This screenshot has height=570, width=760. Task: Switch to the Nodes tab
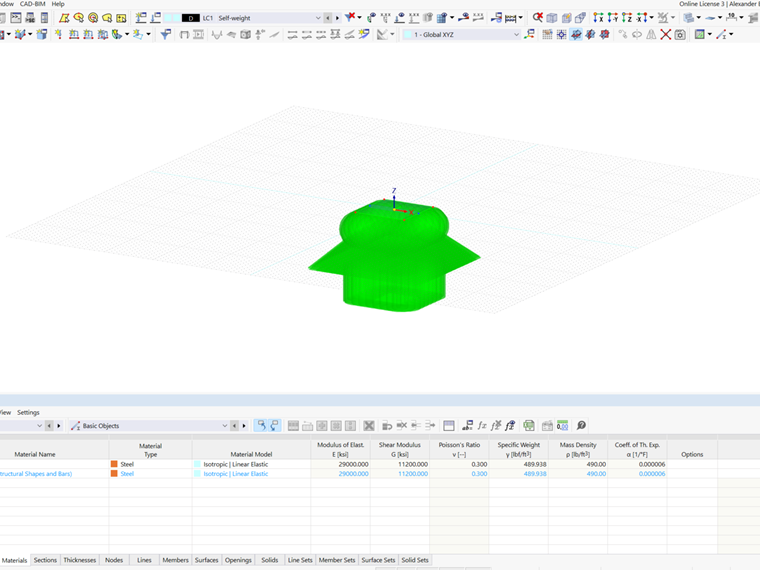[114, 560]
